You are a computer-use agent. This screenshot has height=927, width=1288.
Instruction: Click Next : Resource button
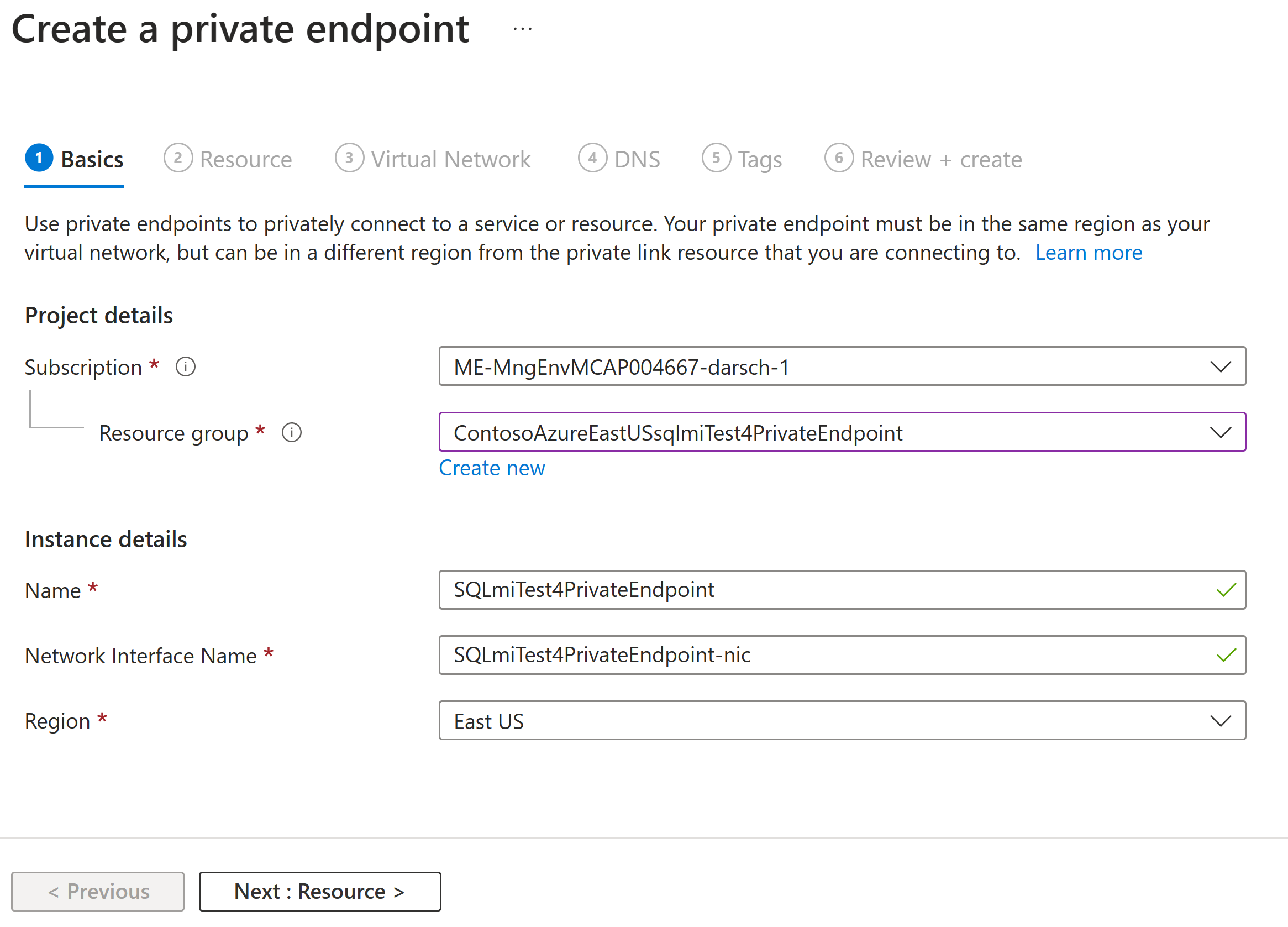(319, 891)
